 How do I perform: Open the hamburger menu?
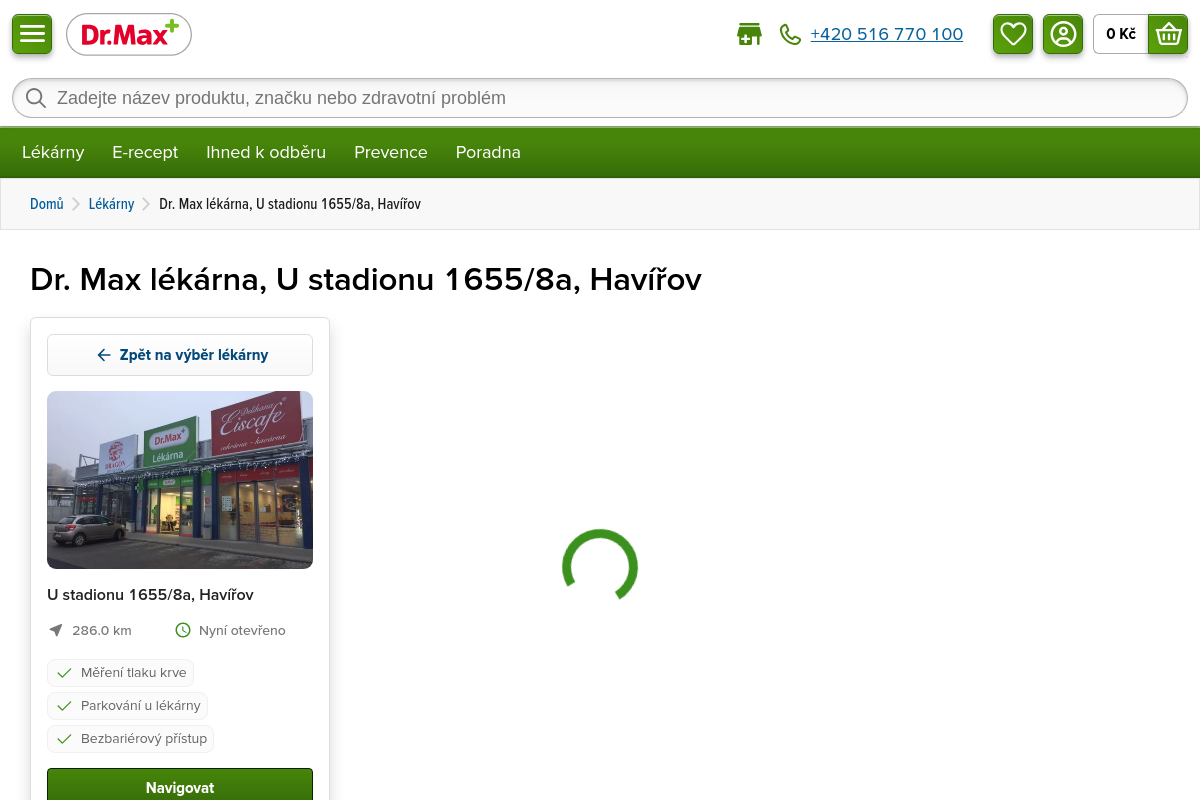pos(32,34)
